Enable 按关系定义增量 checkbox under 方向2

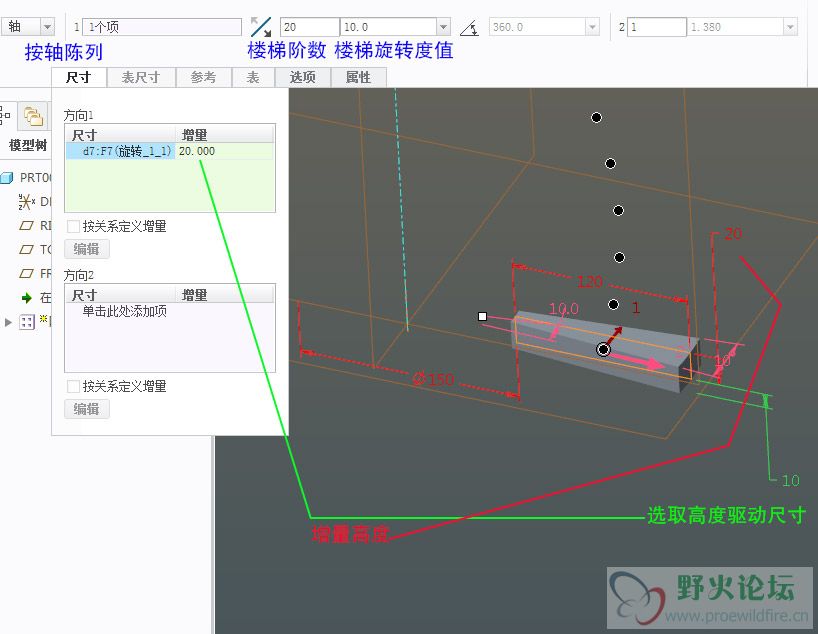73,386
